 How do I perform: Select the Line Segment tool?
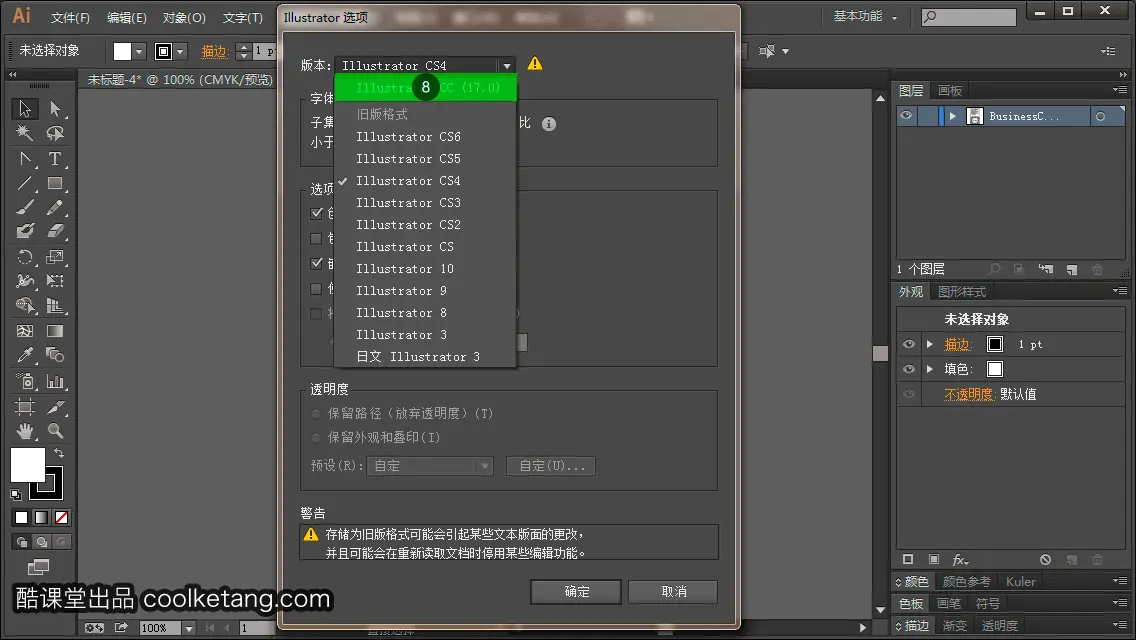(x=25, y=183)
